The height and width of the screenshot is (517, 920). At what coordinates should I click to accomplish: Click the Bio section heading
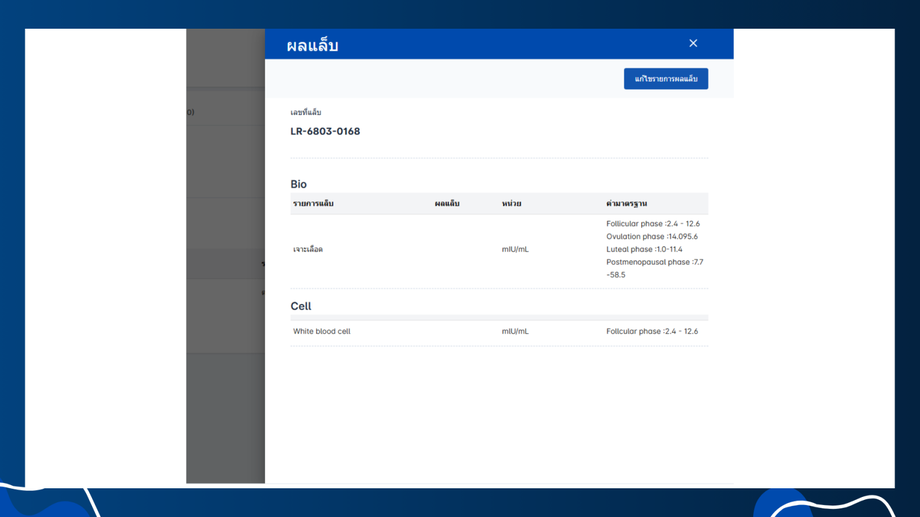coord(299,184)
